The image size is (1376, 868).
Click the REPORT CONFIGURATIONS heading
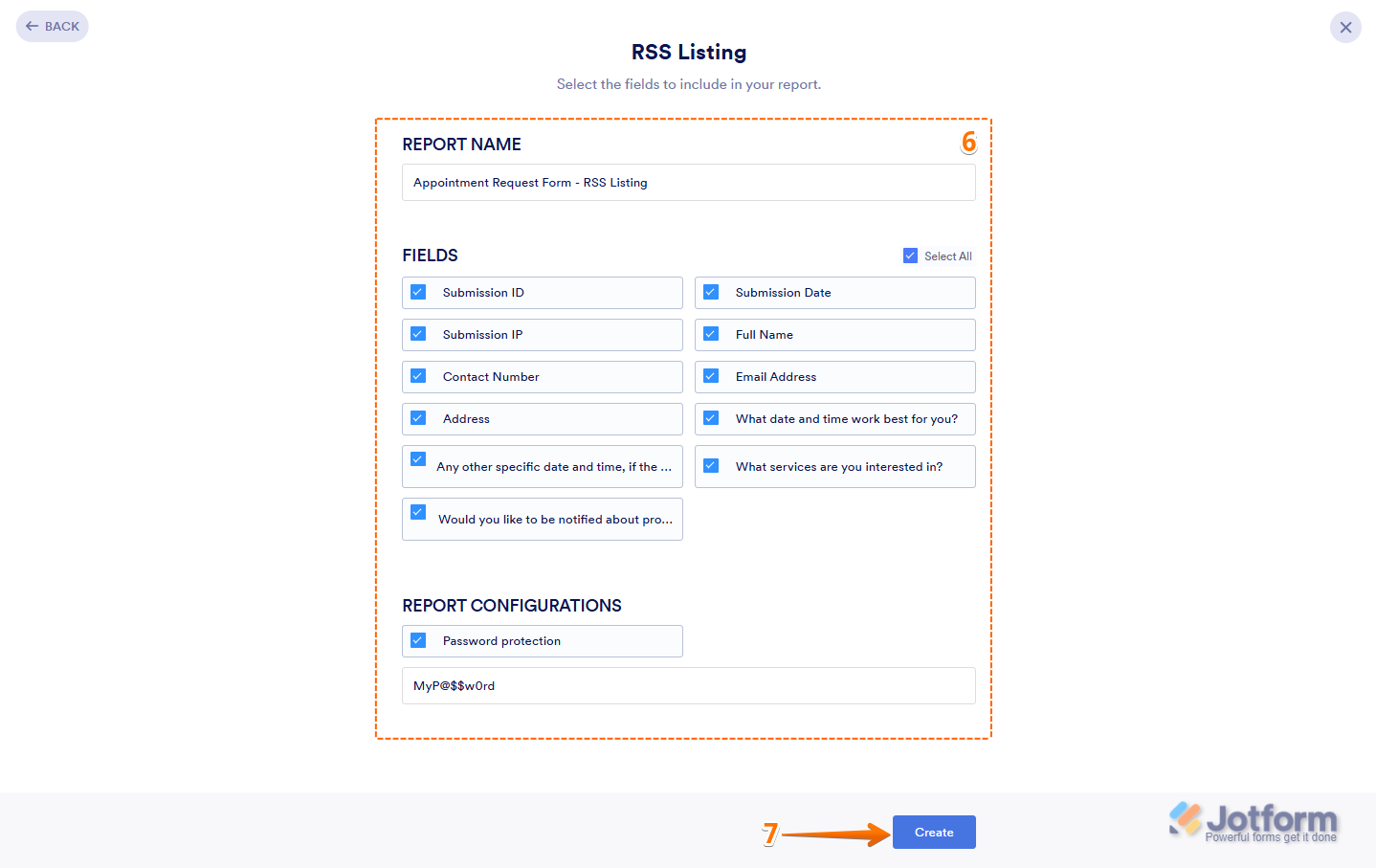click(512, 606)
